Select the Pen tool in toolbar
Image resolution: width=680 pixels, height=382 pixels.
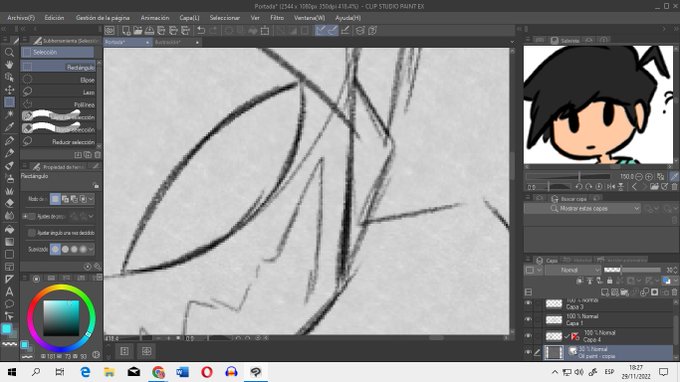click(9, 140)
